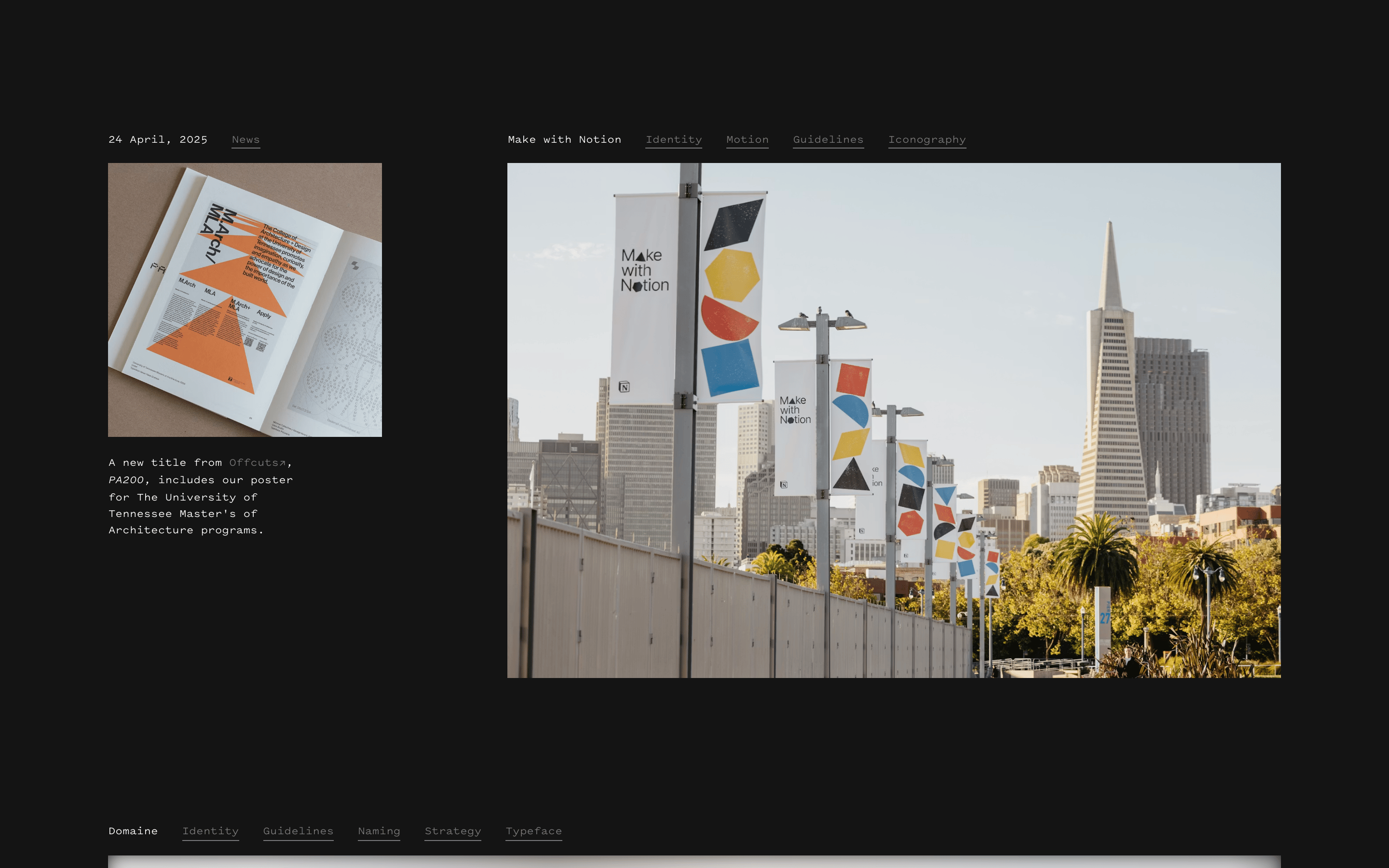This screenshot has width=1389, height=868.
Task: Select the Typeface tag
Action: pyautogui.click(x=534, y=831)
